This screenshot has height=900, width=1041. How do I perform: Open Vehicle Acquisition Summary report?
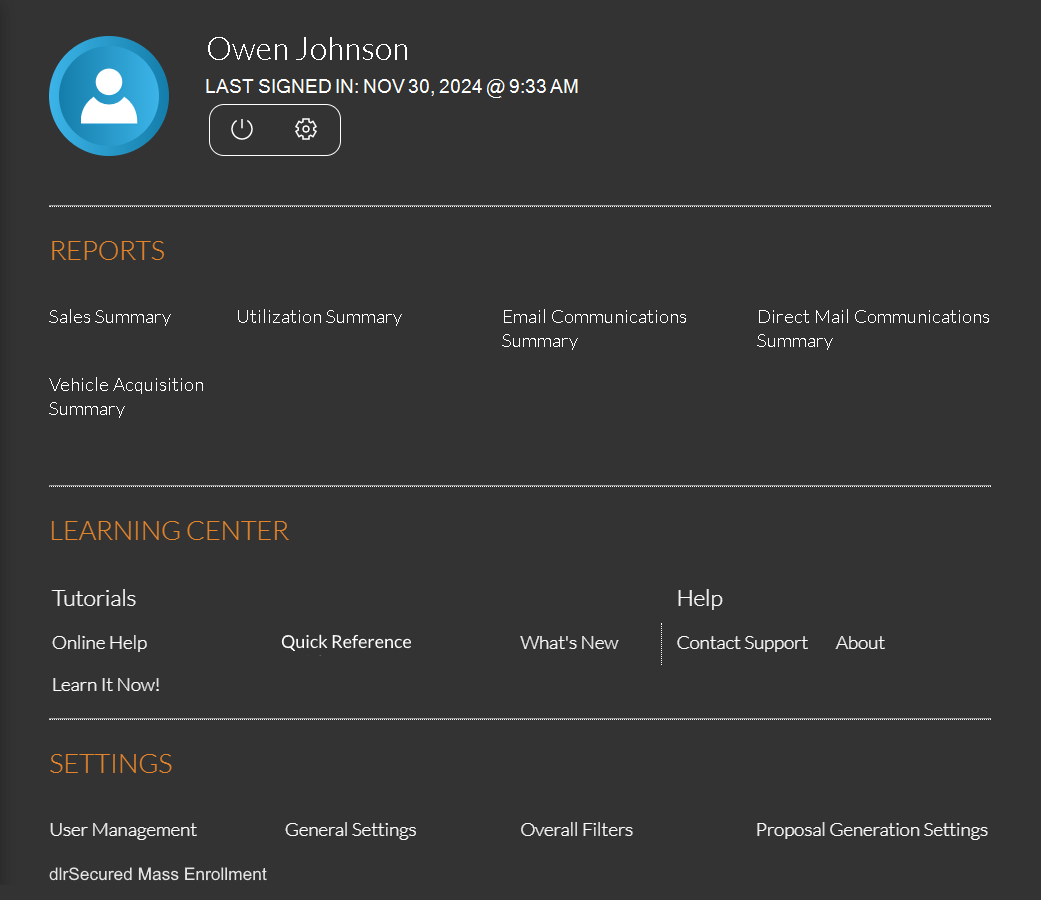[126, 396]
